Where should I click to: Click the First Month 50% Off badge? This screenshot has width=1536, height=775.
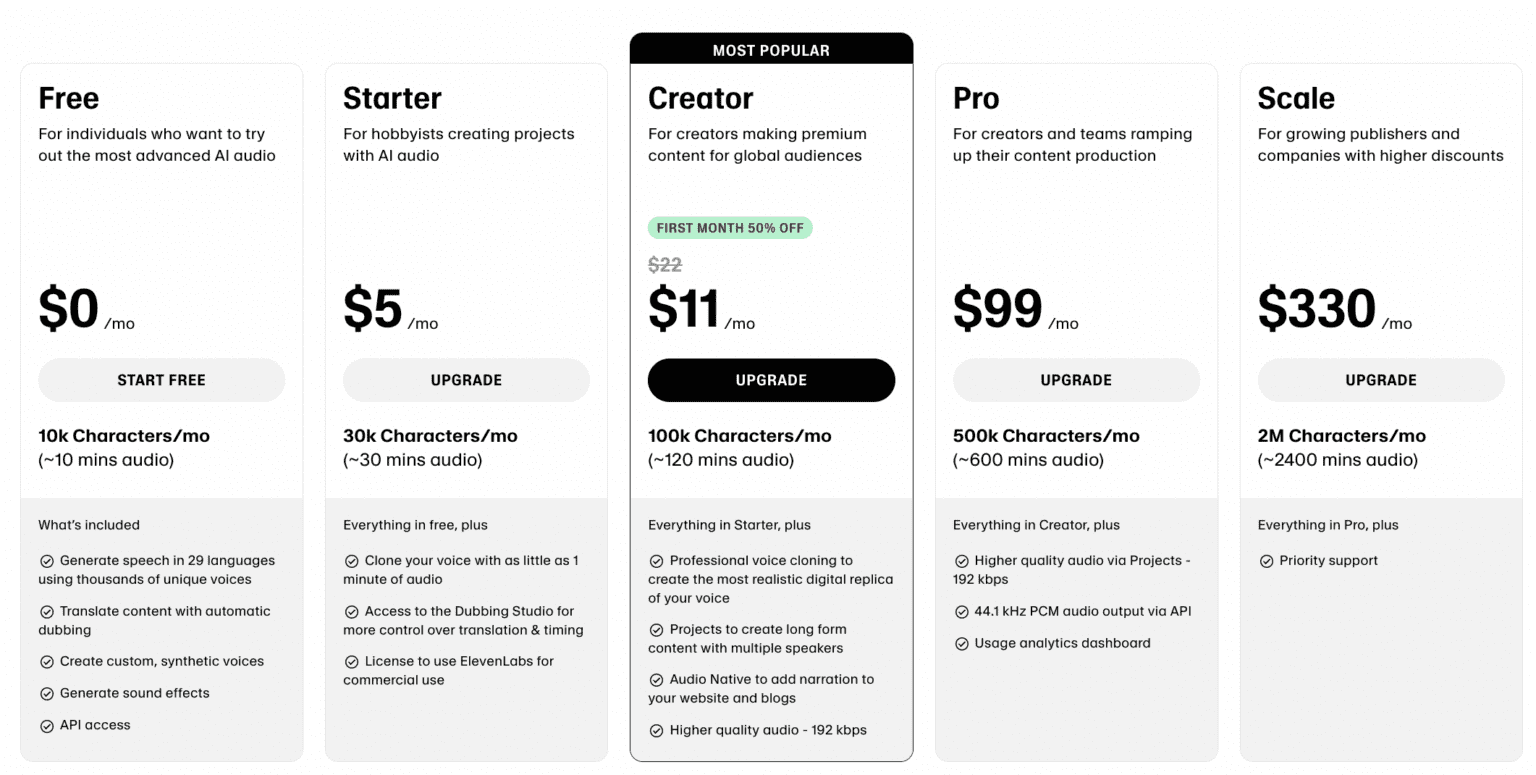[x=730, y=228]
